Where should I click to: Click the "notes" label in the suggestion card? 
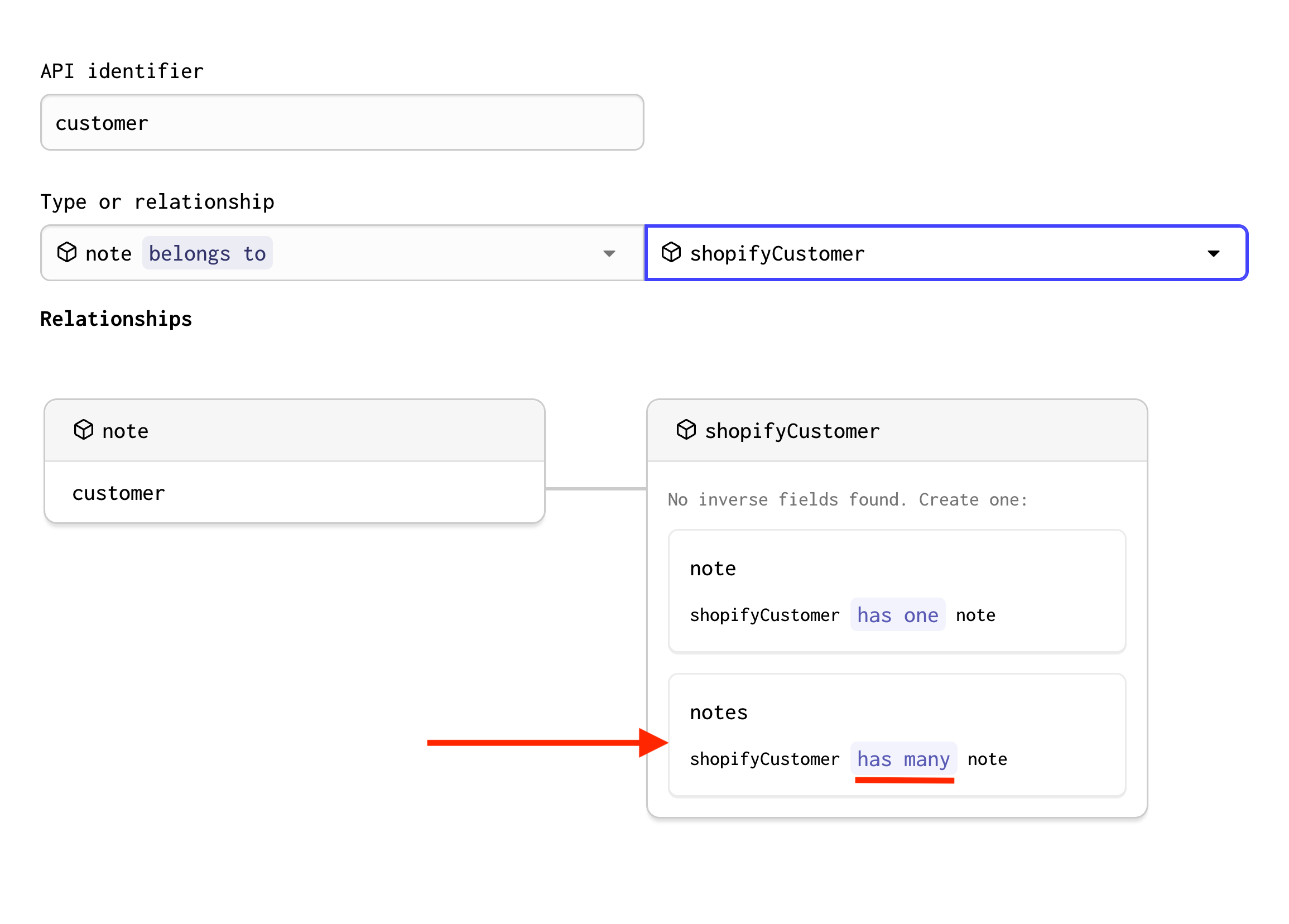[718, 711]
